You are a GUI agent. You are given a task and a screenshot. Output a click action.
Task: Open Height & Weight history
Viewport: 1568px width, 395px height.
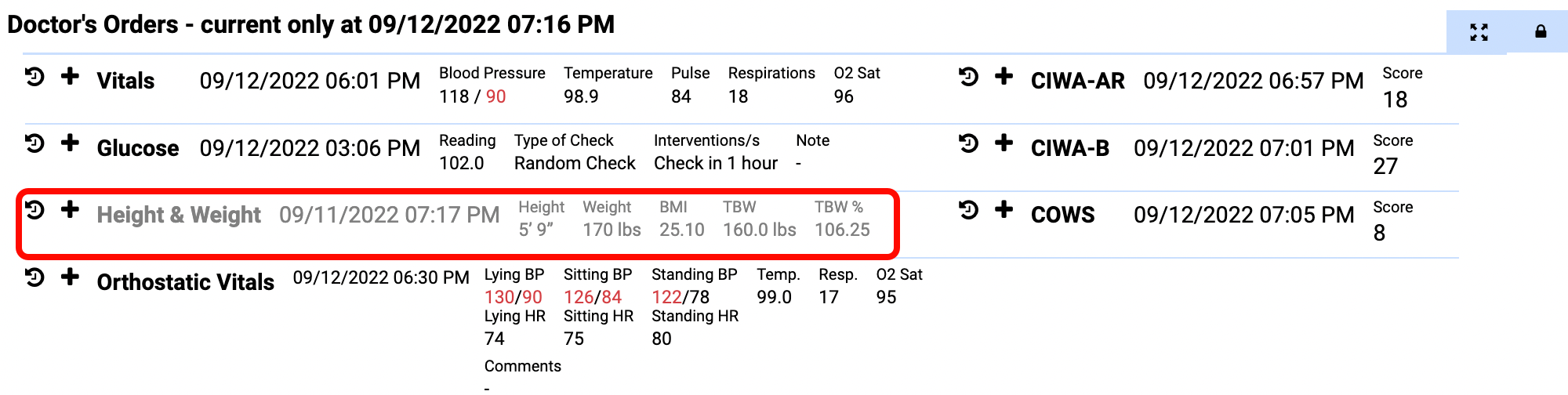click(x=34, y=210)
